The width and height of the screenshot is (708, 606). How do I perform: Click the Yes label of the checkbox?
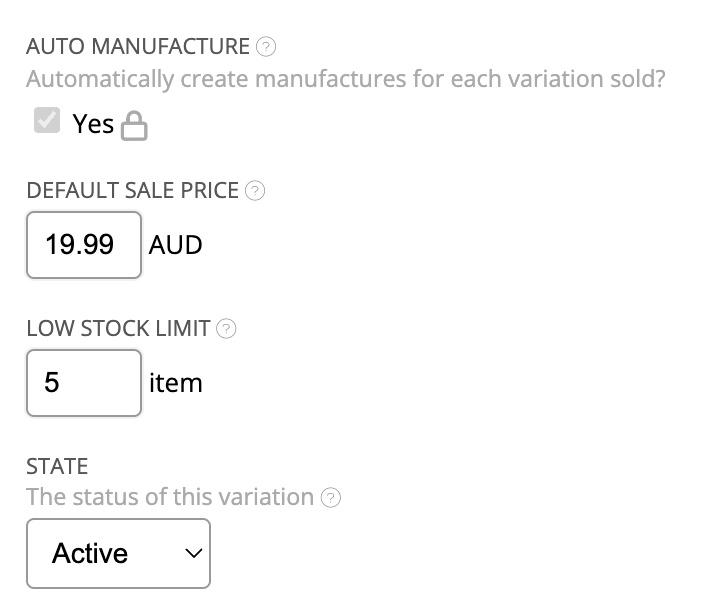pos(93,123)
